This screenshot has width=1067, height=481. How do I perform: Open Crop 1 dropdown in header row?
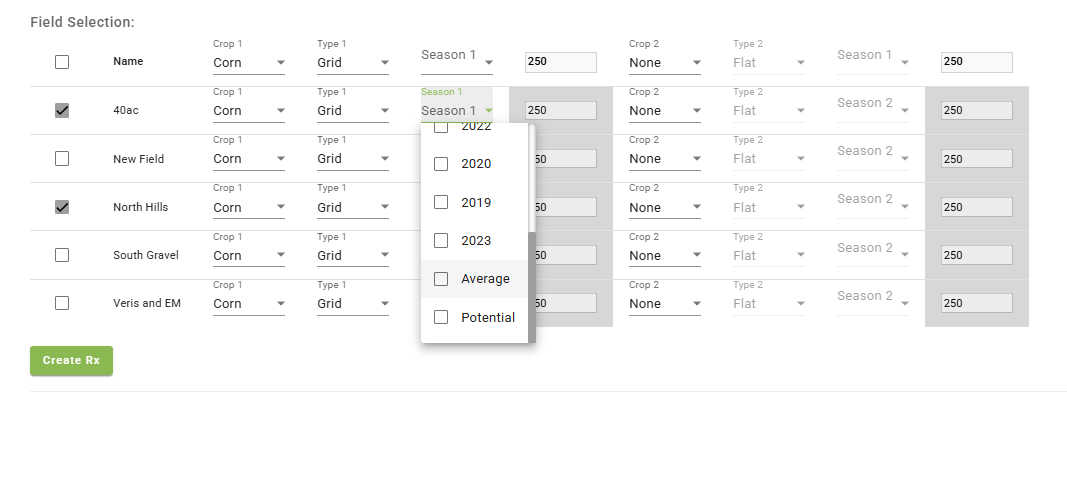(249, 63)
